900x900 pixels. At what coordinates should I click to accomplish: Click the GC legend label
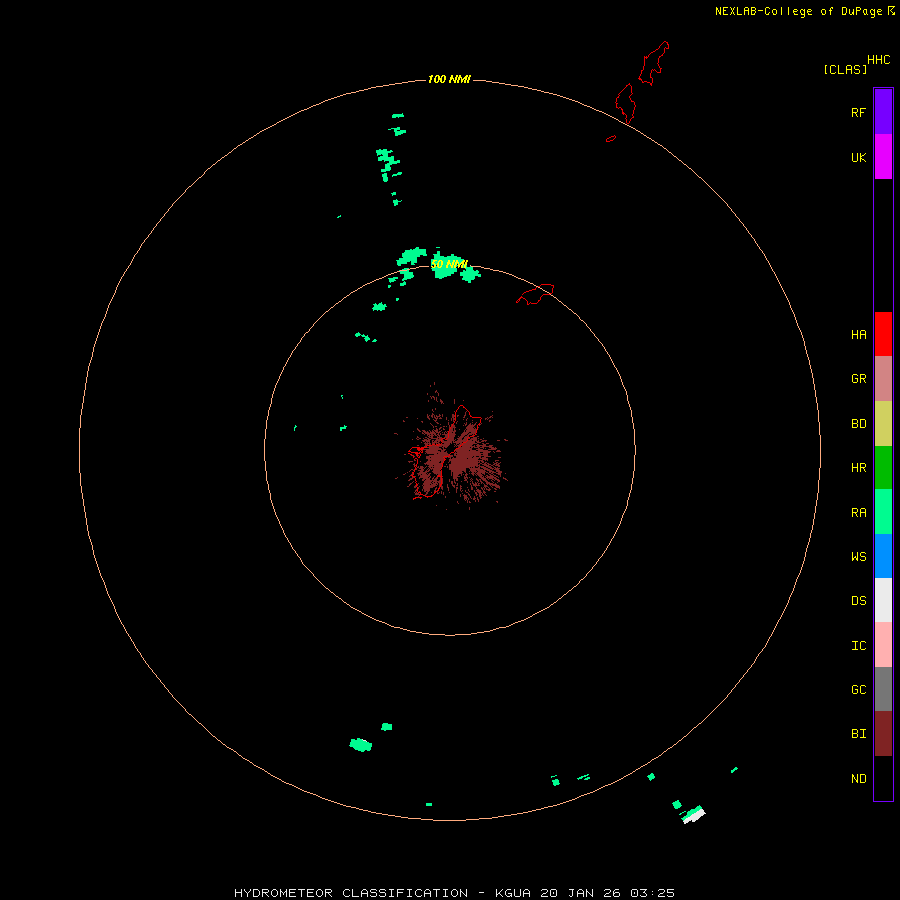858,690
